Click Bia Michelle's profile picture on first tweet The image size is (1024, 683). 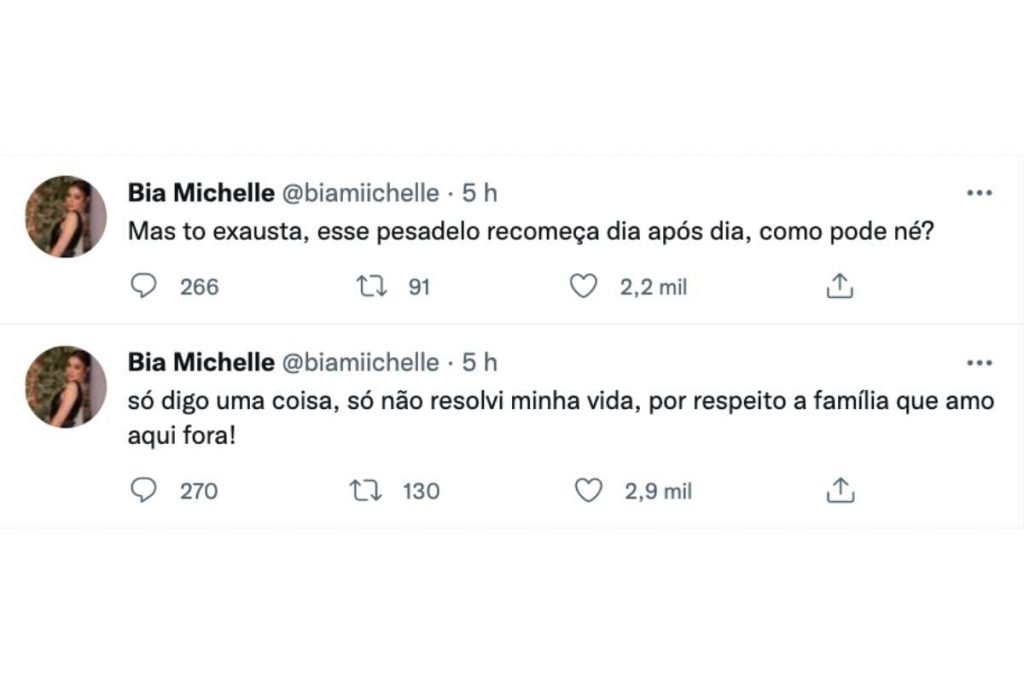click(64, 213)
